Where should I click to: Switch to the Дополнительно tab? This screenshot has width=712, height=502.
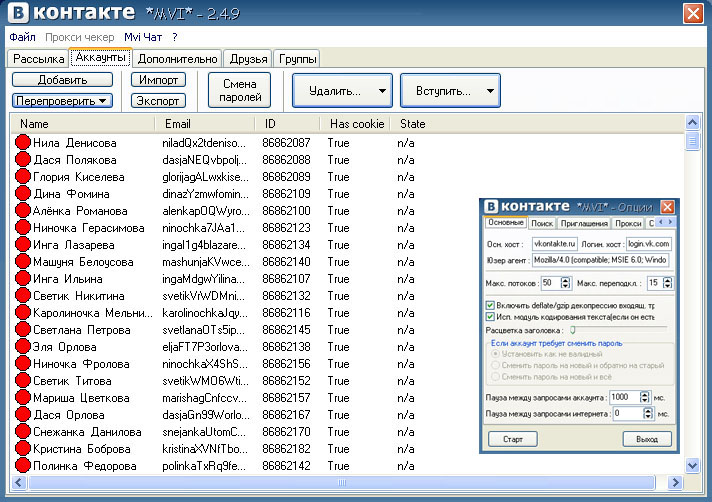point(178,59)
